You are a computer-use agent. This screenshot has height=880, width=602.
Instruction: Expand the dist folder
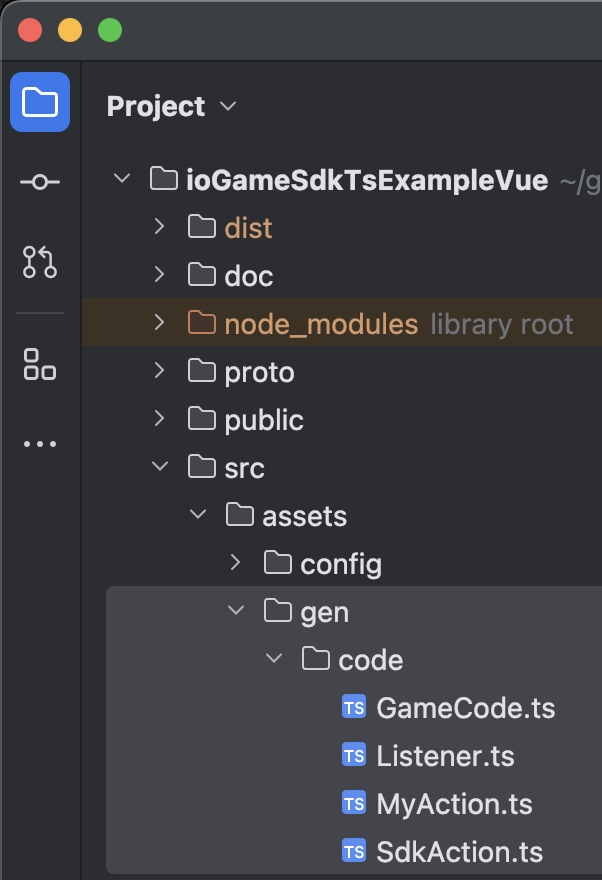pos(158,227)
